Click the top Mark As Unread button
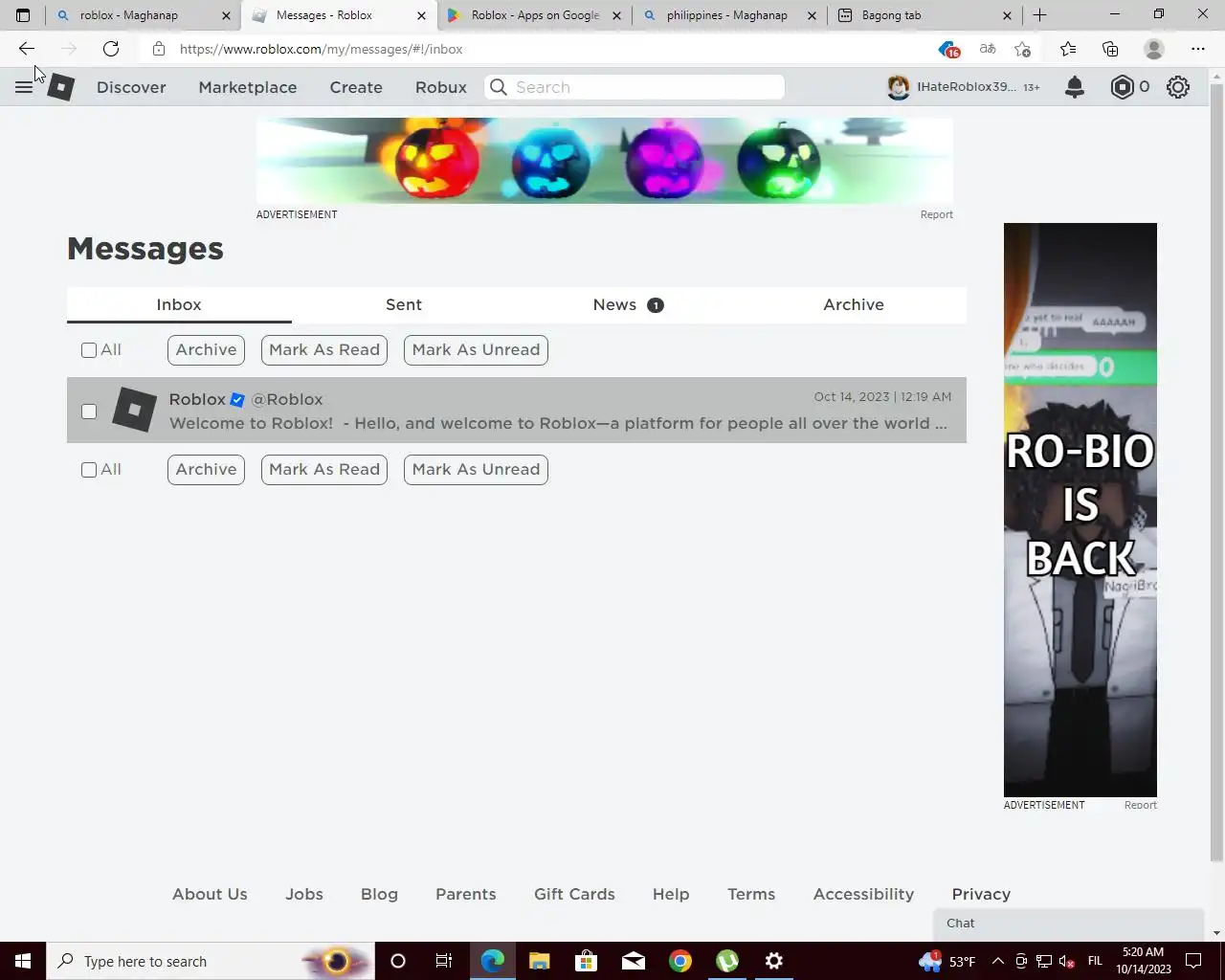This screenshot has width=1225, height=980. (x=476, y=349)
